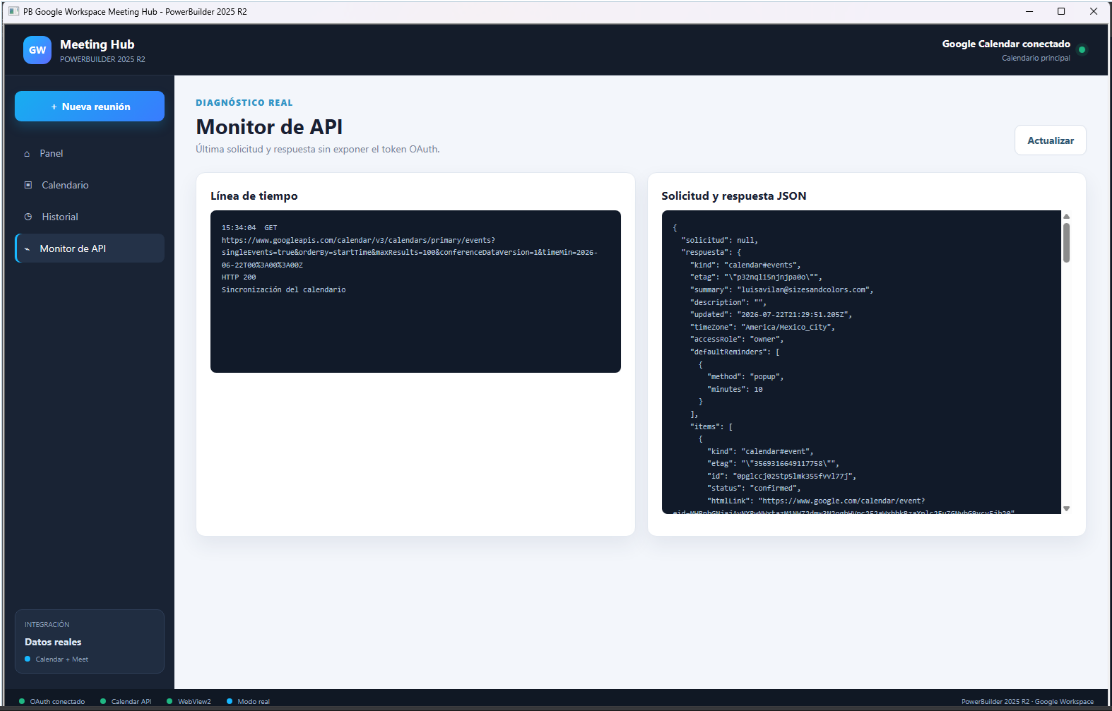The image size is (1112, 711).
Task: Click the app icon in title bar
Action: 13,11
